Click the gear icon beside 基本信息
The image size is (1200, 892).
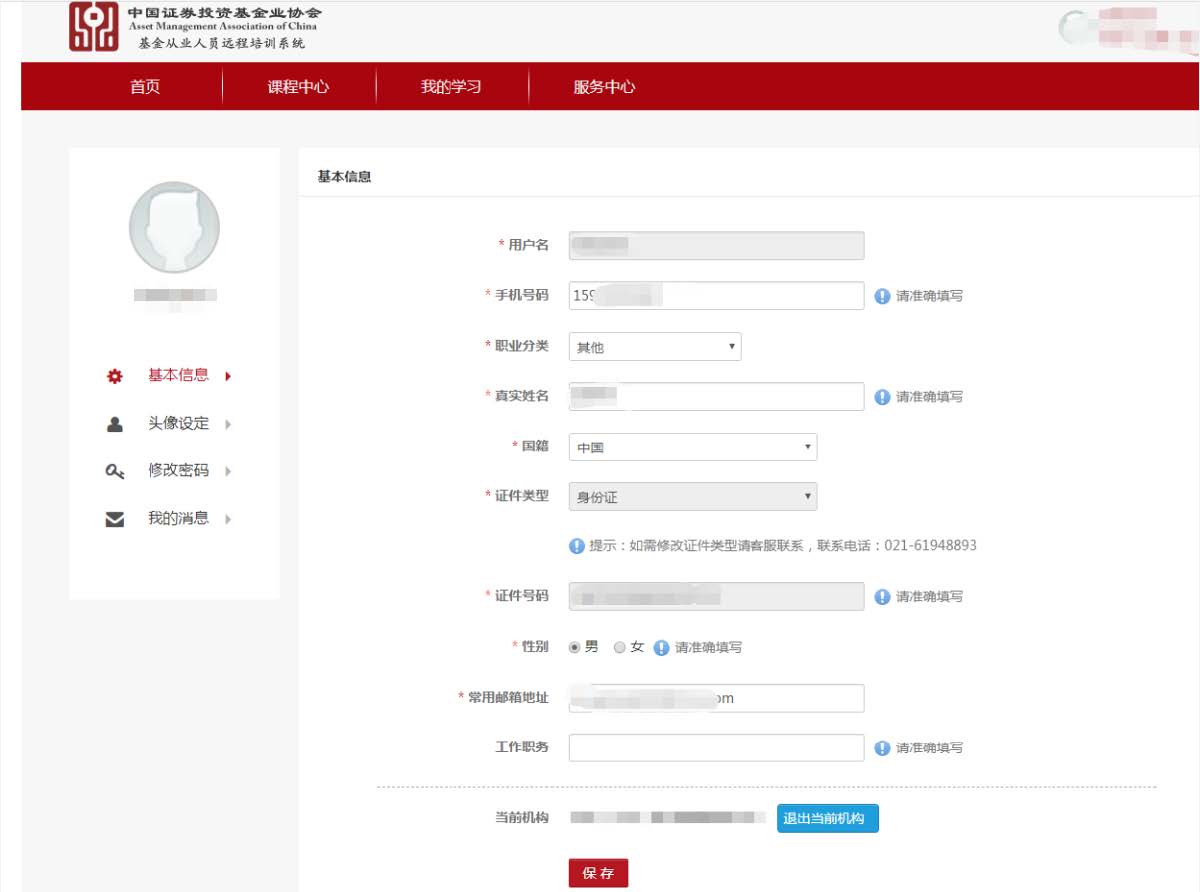[114, 375]
